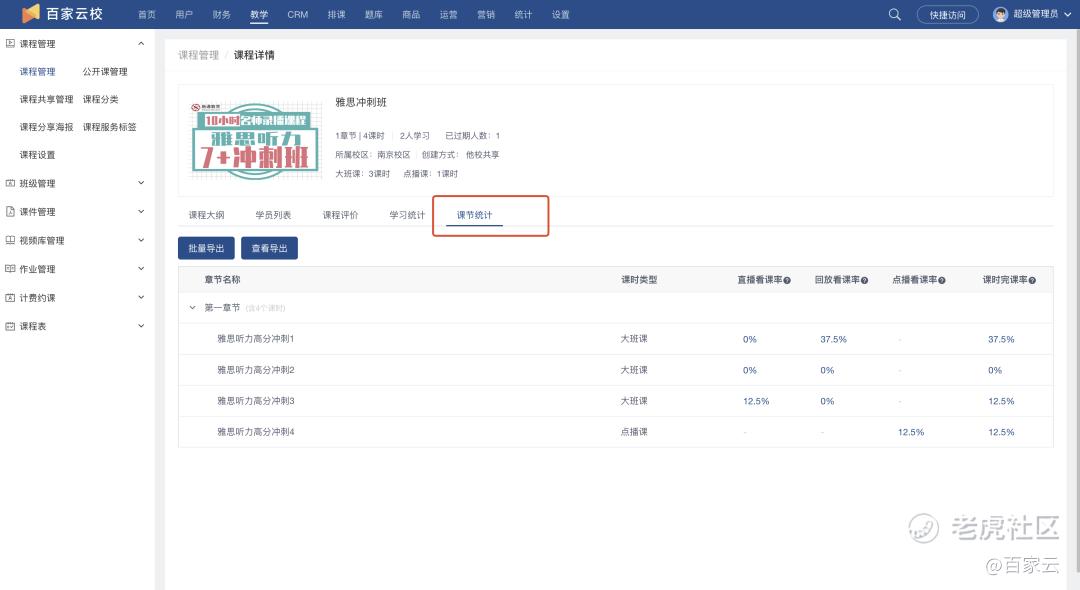The image size is (1080, 590).
Task: Open the CRM top menu
Action: [298, 14]
